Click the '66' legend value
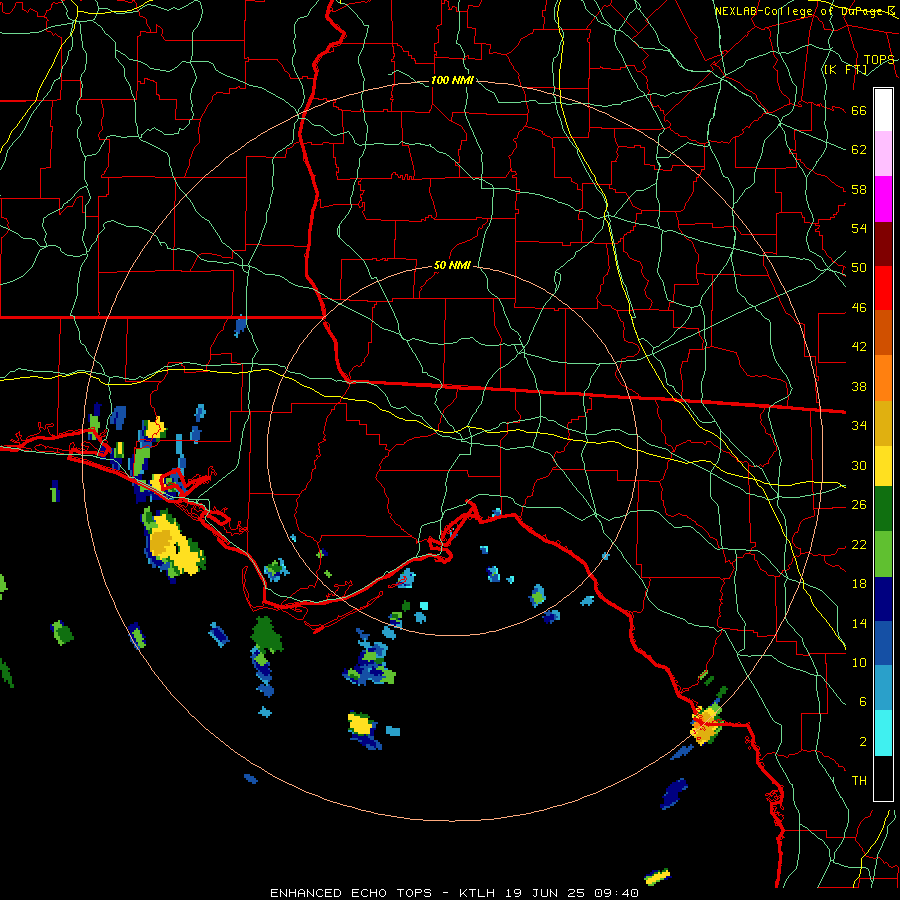This screenshot has width=900, height=900. [859, 110]
